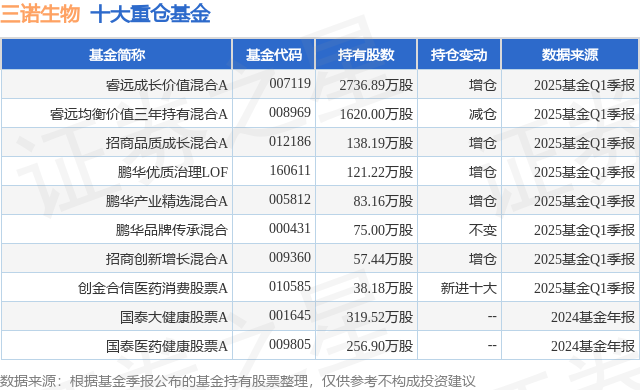
Task: Click the 十大重仓基金 heading
Action: (x=150, y=13)
